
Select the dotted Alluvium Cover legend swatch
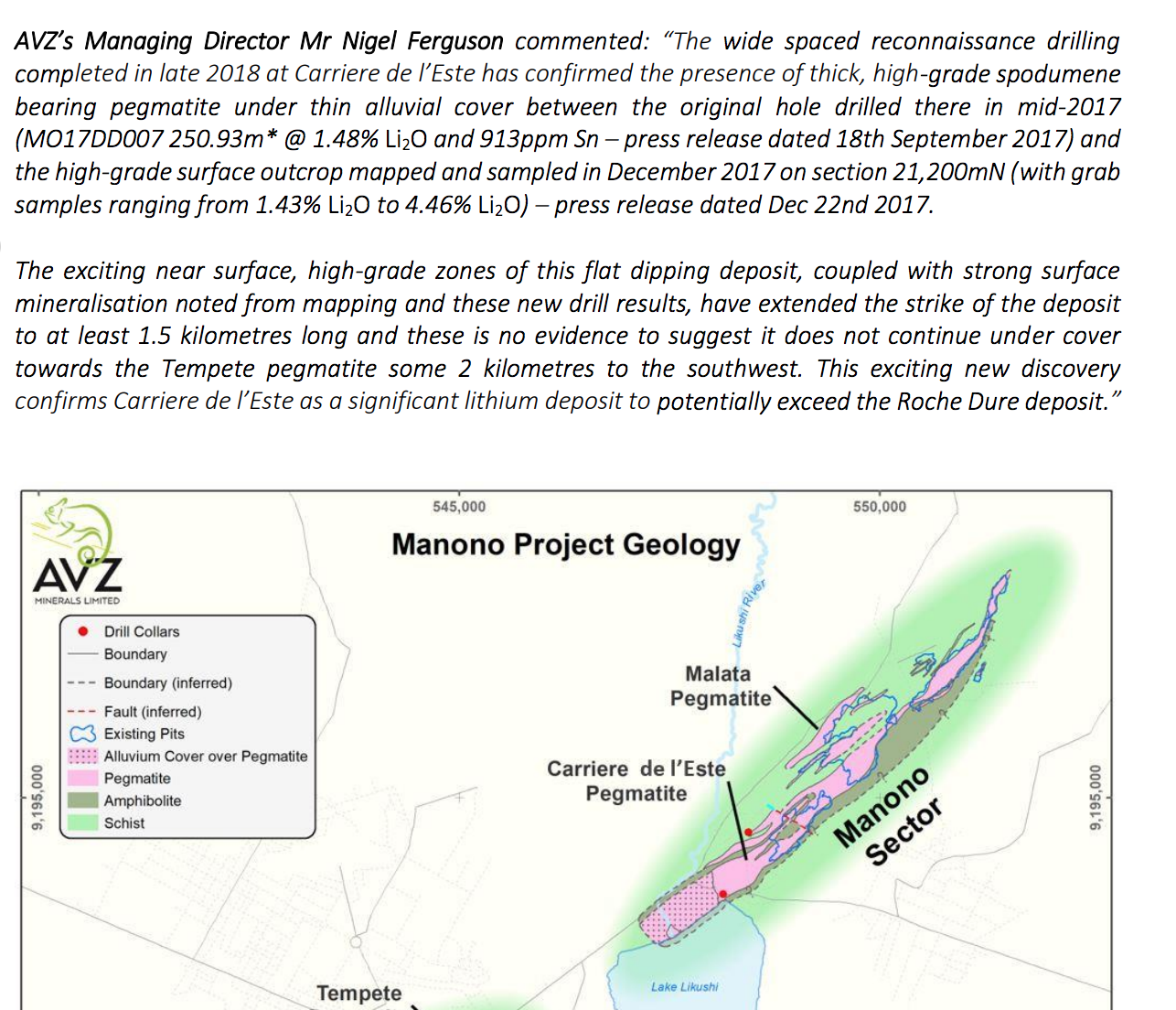[82, 756]
